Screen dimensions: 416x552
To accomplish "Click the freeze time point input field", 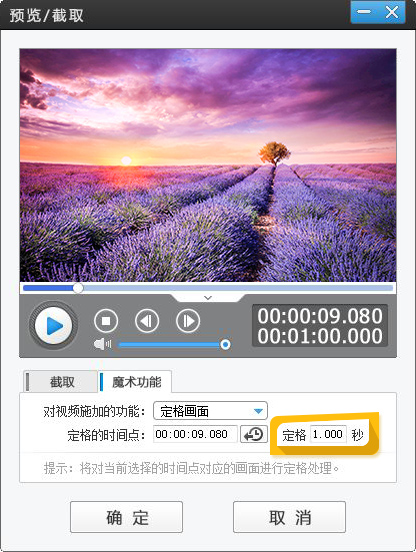I will tap(195, 434).
